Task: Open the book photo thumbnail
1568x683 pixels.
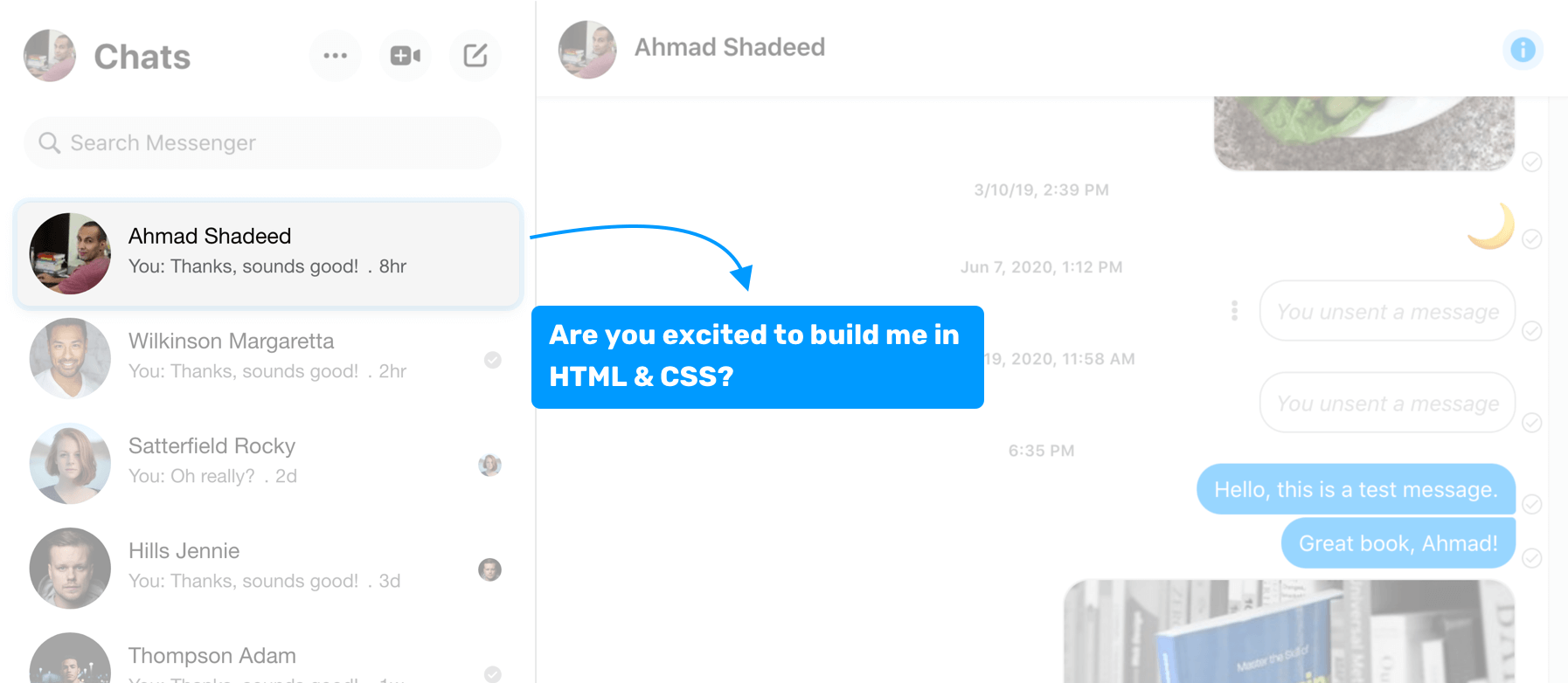Action: click(x=1288, y=631)
